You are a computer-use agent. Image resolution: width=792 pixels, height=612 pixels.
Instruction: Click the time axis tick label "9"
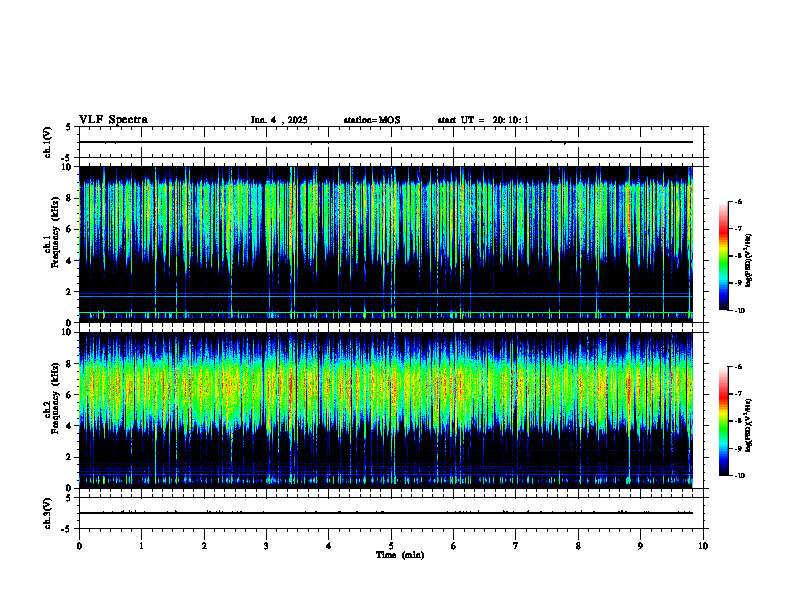click(640, 546)
